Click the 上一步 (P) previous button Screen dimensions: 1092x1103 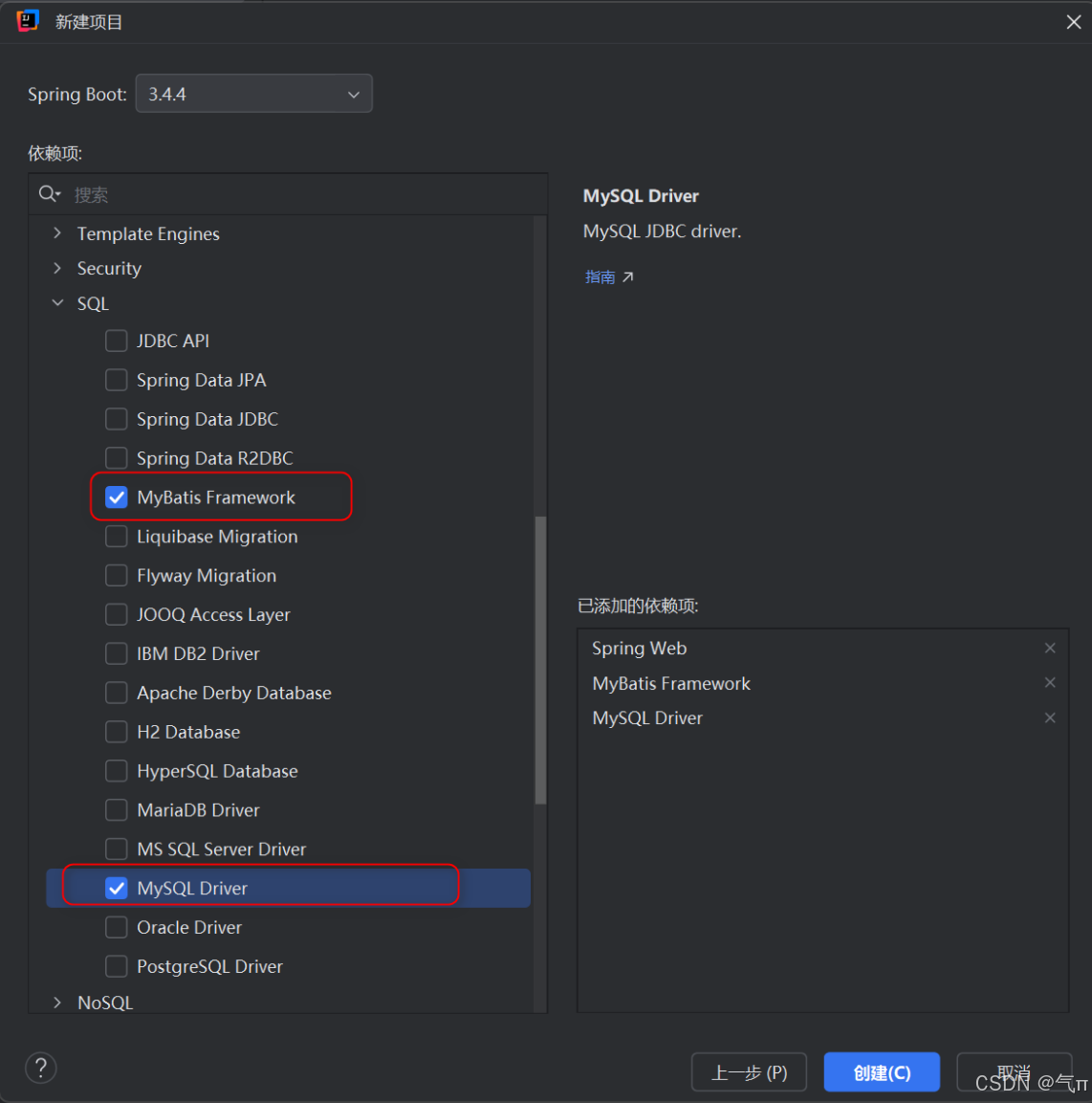tap(749, 1072)
